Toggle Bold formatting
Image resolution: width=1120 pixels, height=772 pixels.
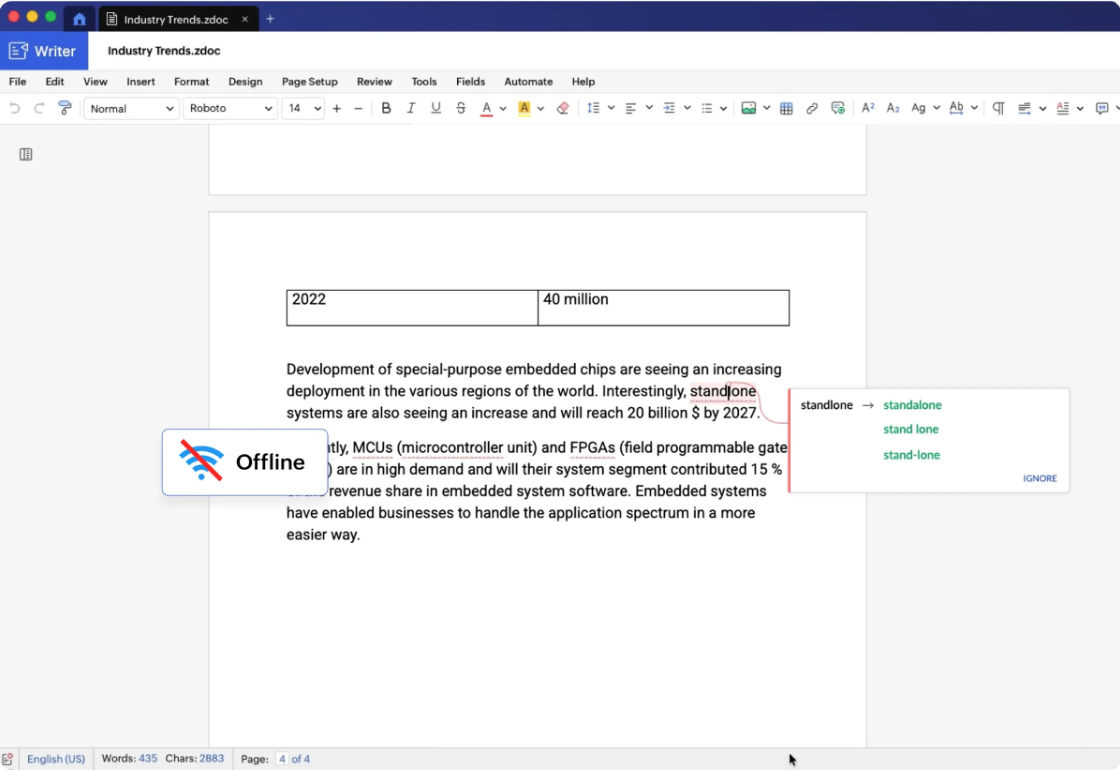[386, 109]
